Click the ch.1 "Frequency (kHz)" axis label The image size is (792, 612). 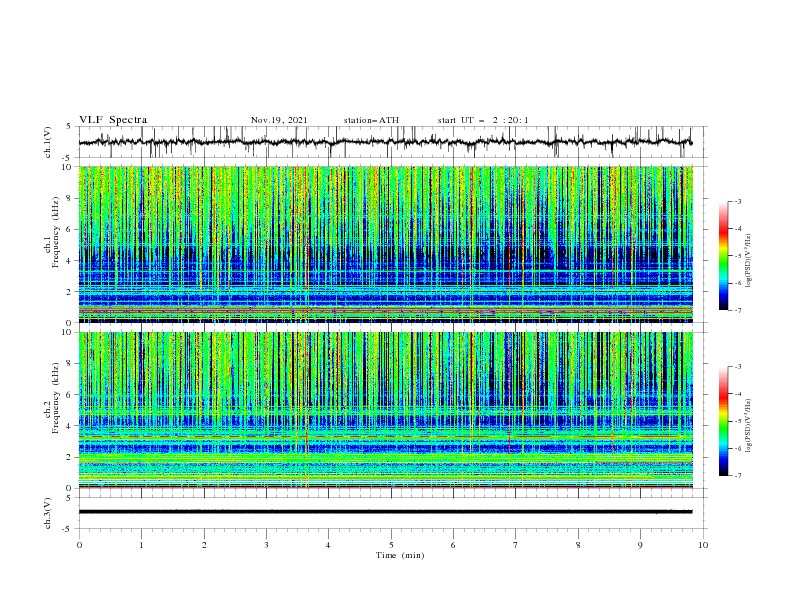pyautogui.click(x=56, y=232)
